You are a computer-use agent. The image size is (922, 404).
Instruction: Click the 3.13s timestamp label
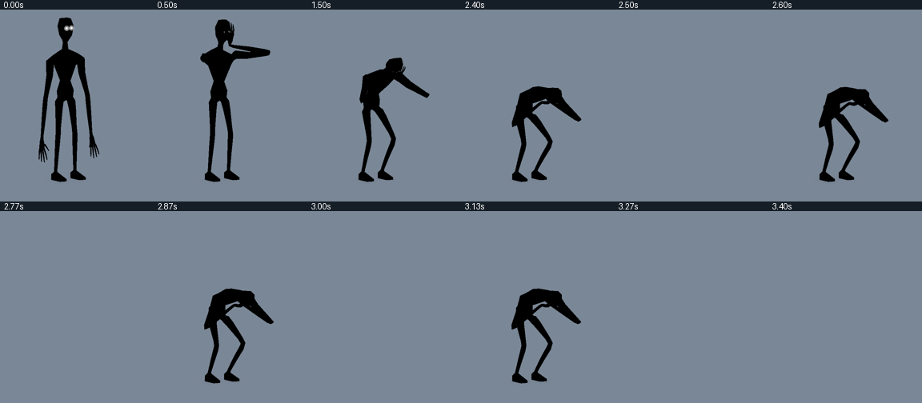click(475, 207)
